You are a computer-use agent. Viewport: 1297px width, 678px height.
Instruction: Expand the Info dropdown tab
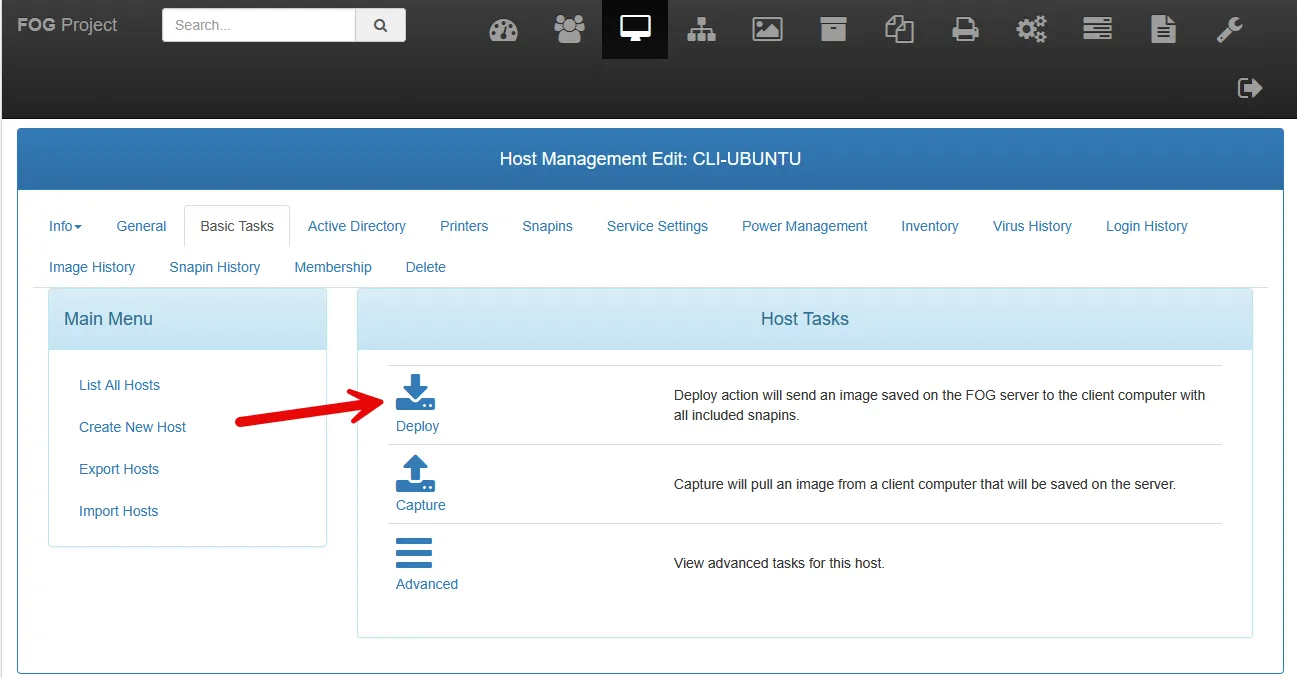[x=65, y=226]
